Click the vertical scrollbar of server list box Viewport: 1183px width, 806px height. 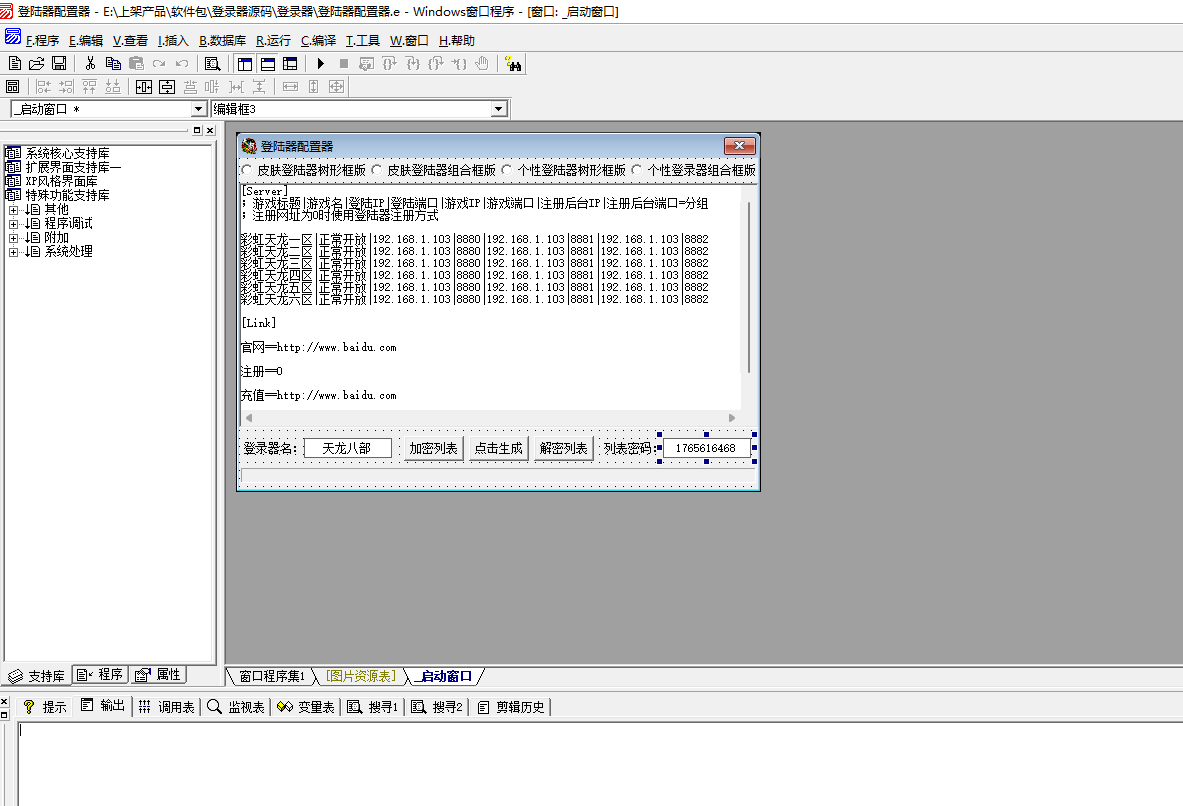point(748,290)
